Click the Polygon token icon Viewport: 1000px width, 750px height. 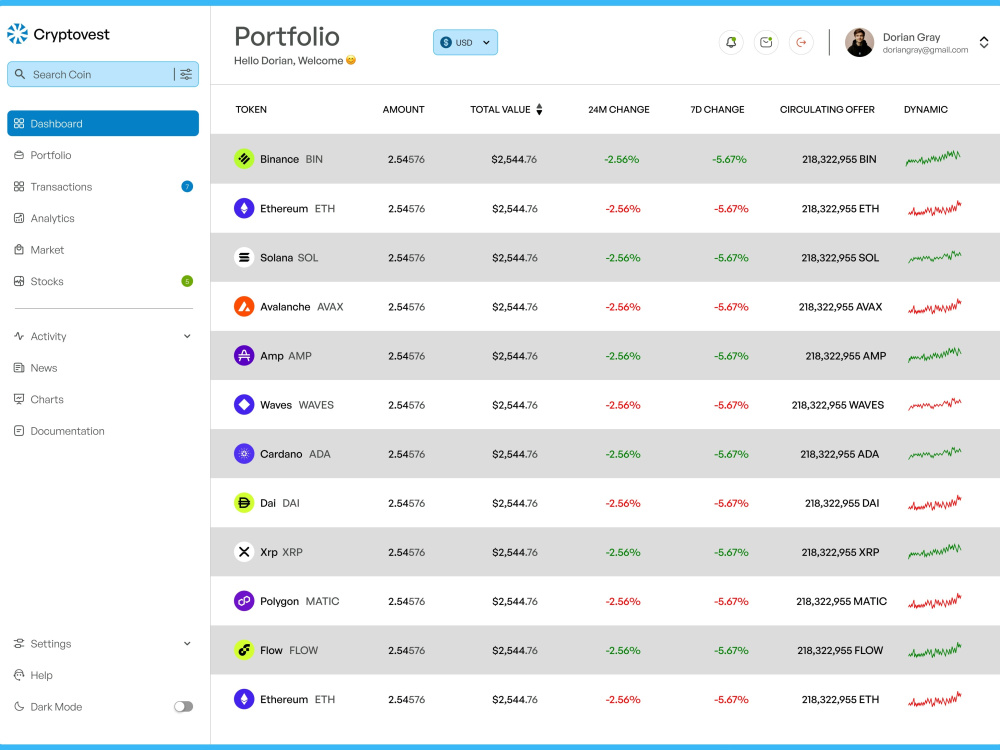(x=244, y=601)
